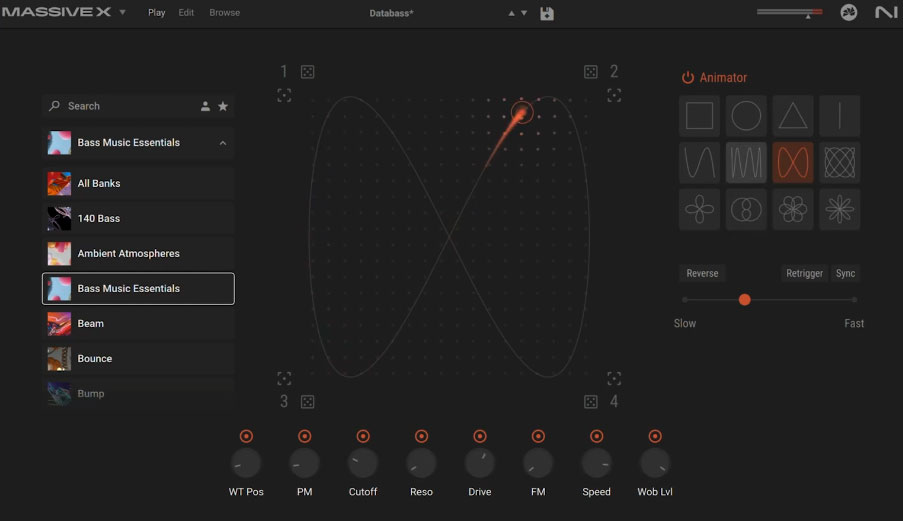
Task: Toggle the Animator power button
Action: [688, 78]
